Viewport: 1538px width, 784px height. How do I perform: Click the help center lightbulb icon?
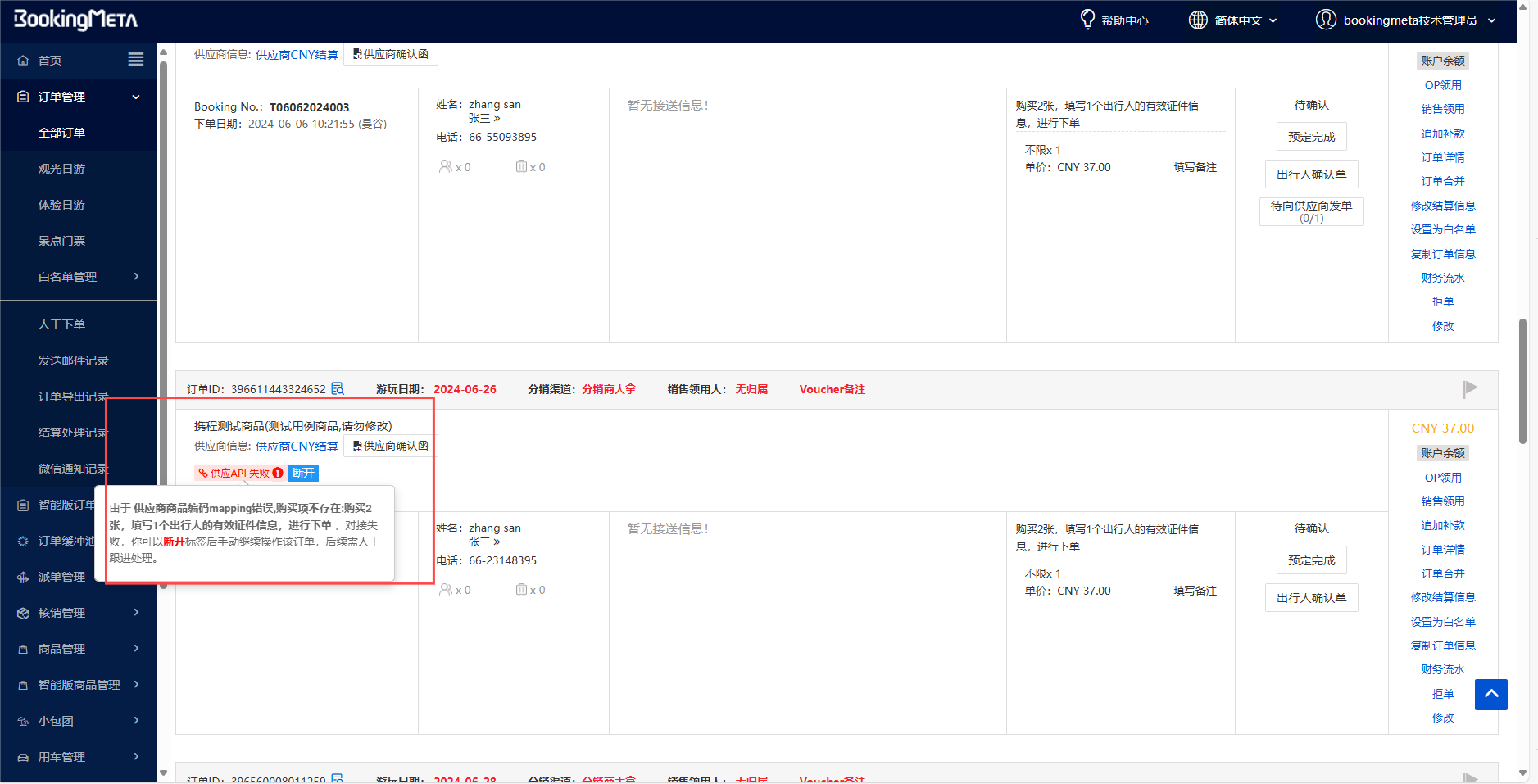tap(1087, 20)
